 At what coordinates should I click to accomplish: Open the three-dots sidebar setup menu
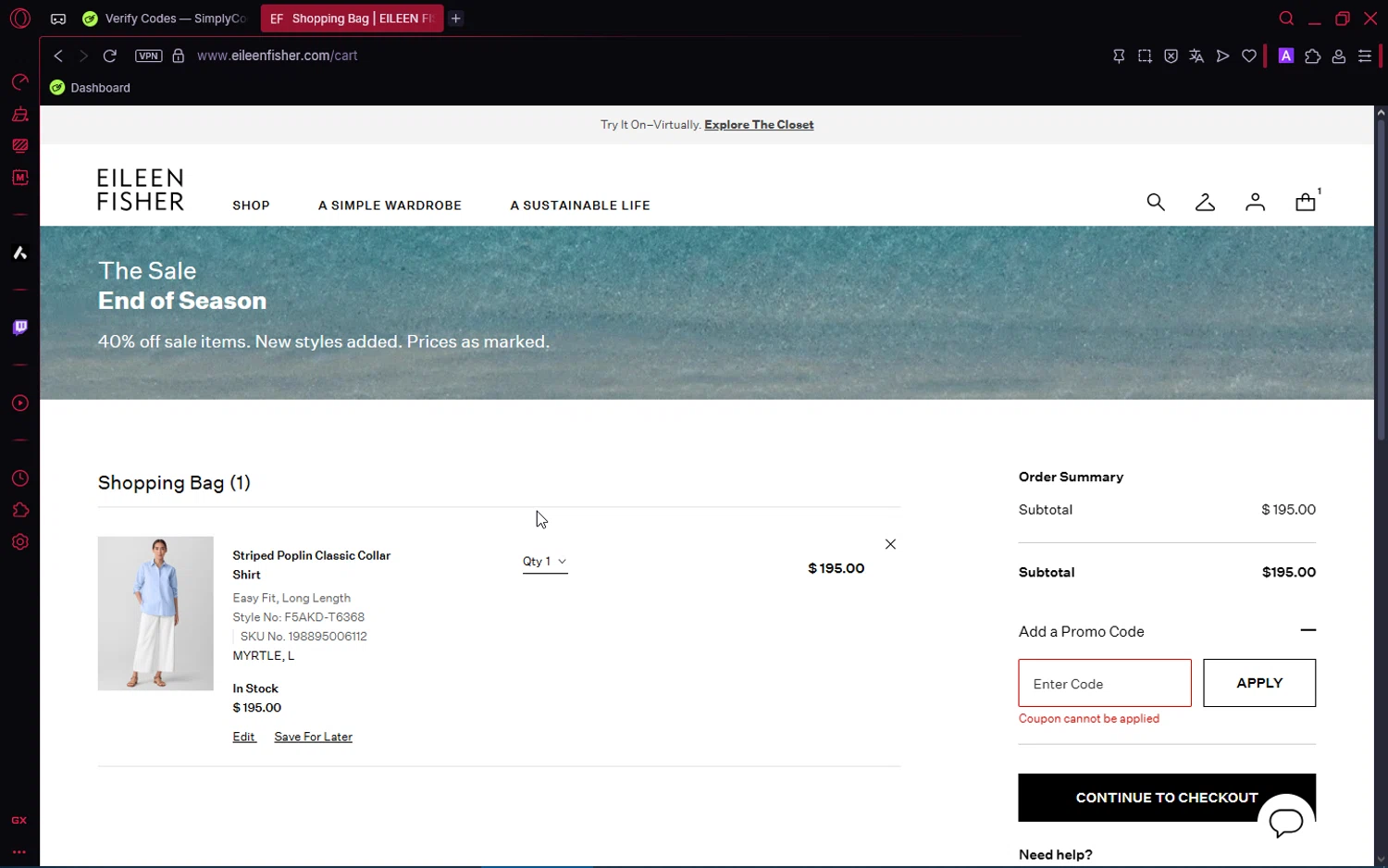click(x=19, y=851)
